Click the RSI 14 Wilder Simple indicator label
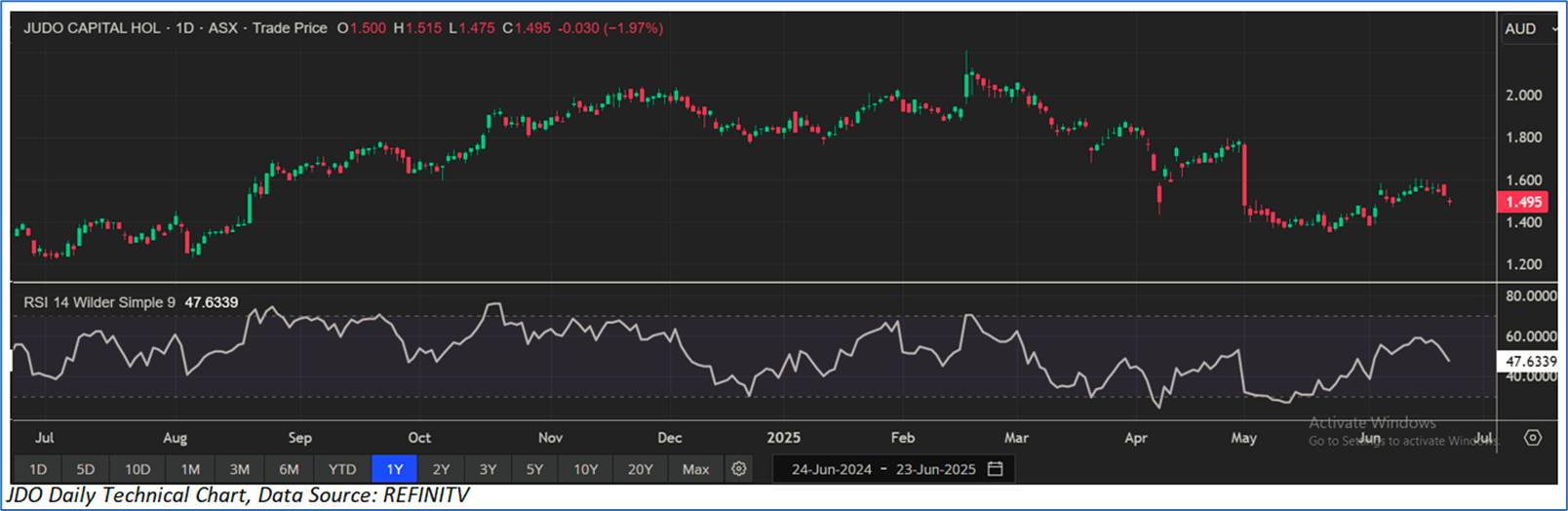 point(98,302)
